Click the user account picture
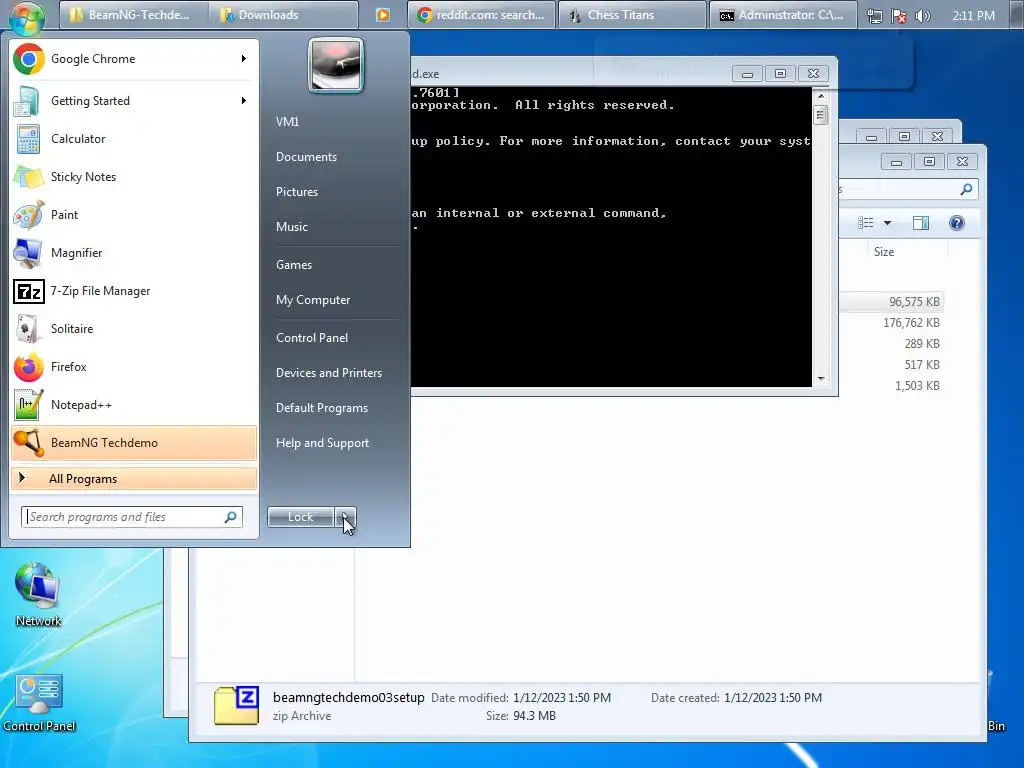Image resolution: width=1024 pixels, height=768 pixels. 336,65
